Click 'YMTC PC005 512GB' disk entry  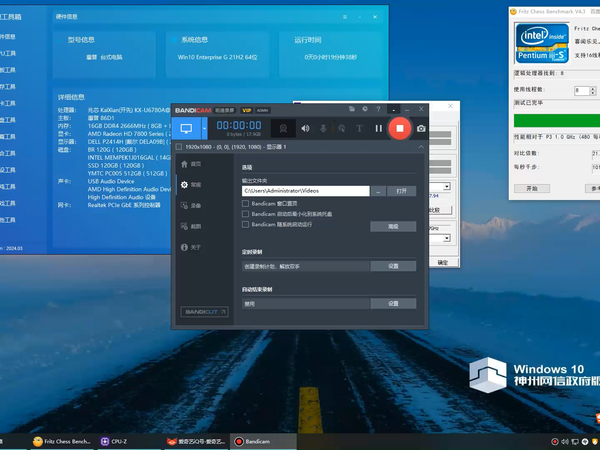pos(127,173)
